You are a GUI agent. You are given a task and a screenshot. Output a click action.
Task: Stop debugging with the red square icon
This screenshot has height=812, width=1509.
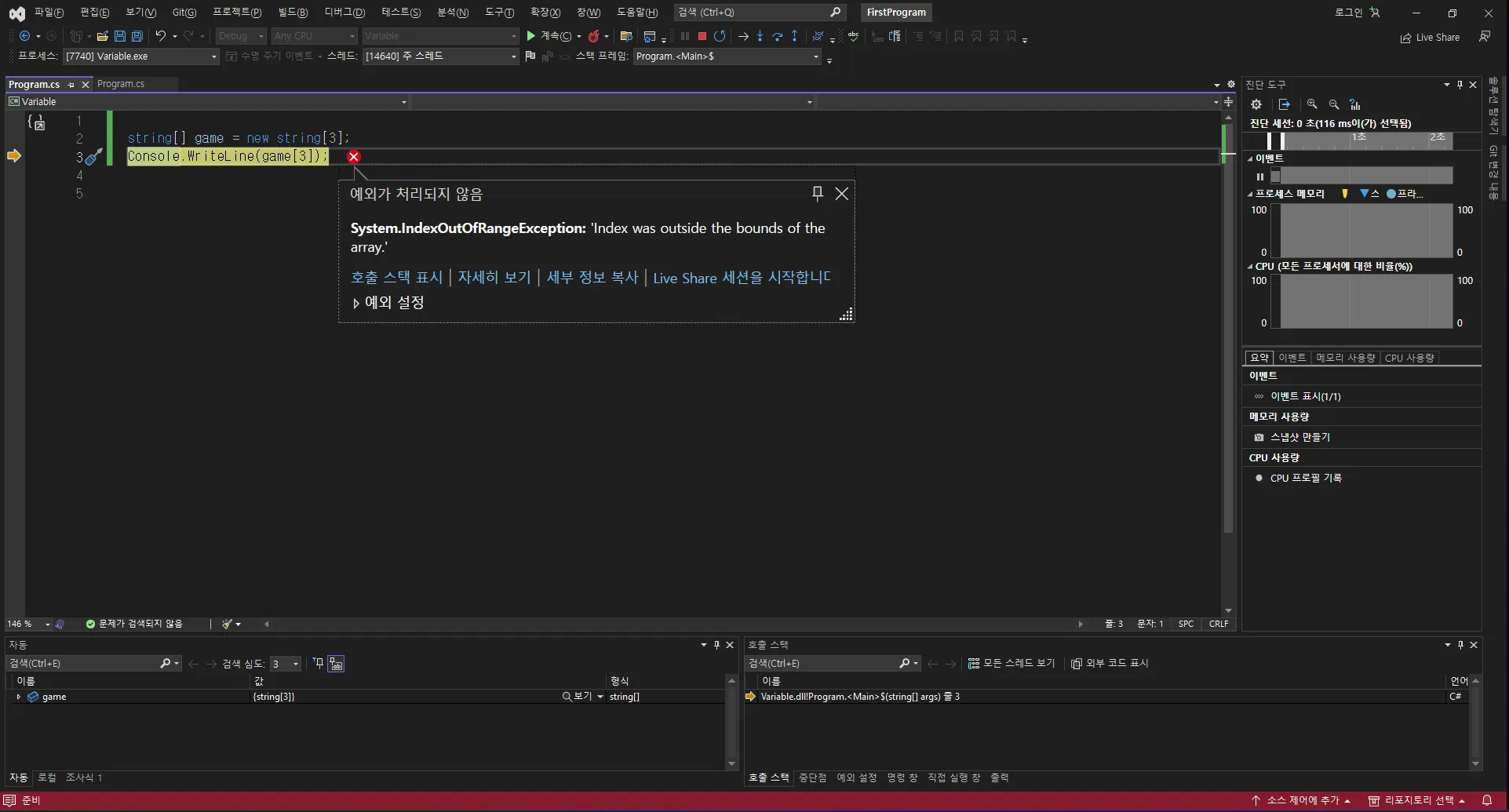tap(702, 36)
